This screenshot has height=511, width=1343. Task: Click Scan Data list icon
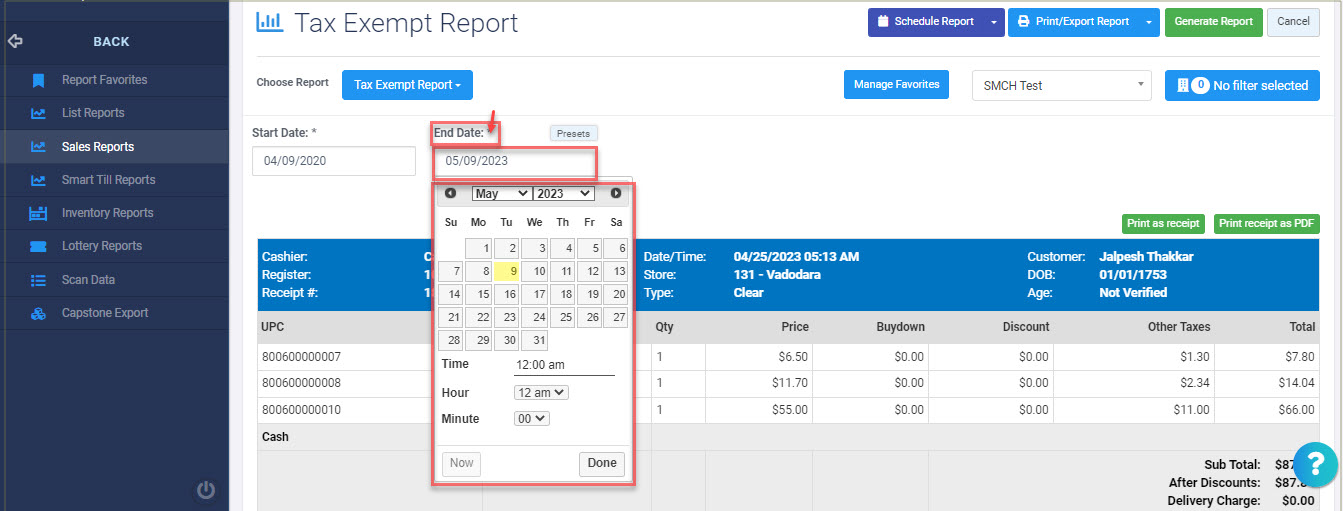pyautogui.click(x=38, y=280)
